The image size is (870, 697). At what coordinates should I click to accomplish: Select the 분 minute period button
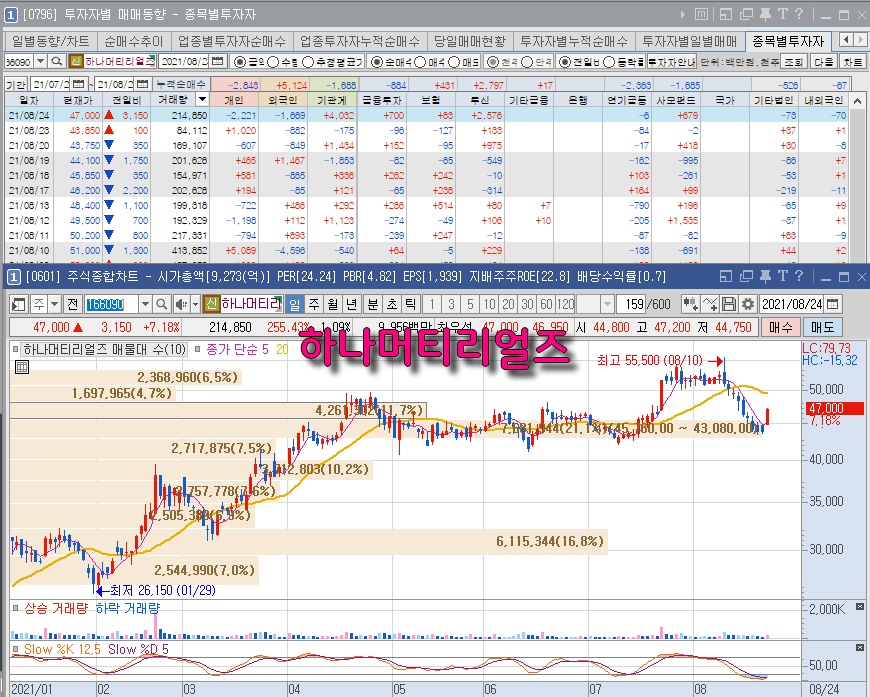[x=373, y=304]
